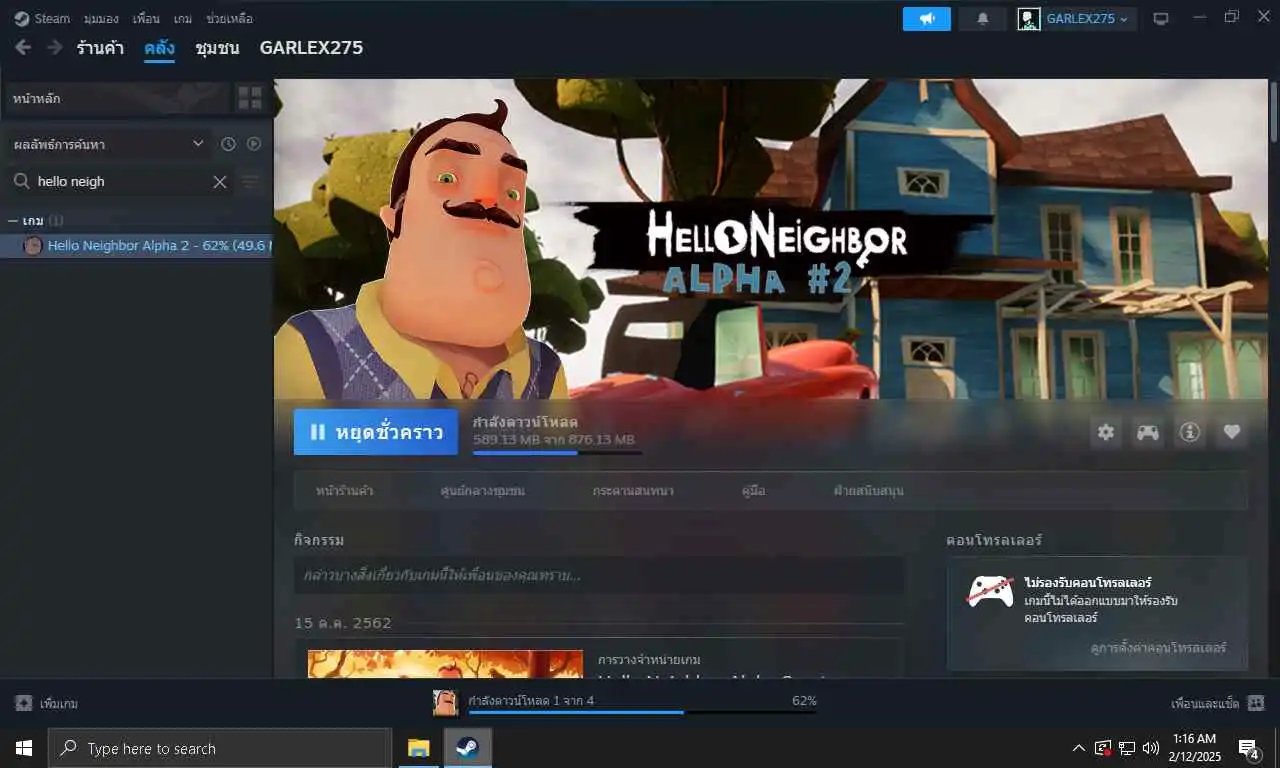Screen dimensions: 1280x768
Task: Show game info with the i icon
Action: (x=1189, y=432)
